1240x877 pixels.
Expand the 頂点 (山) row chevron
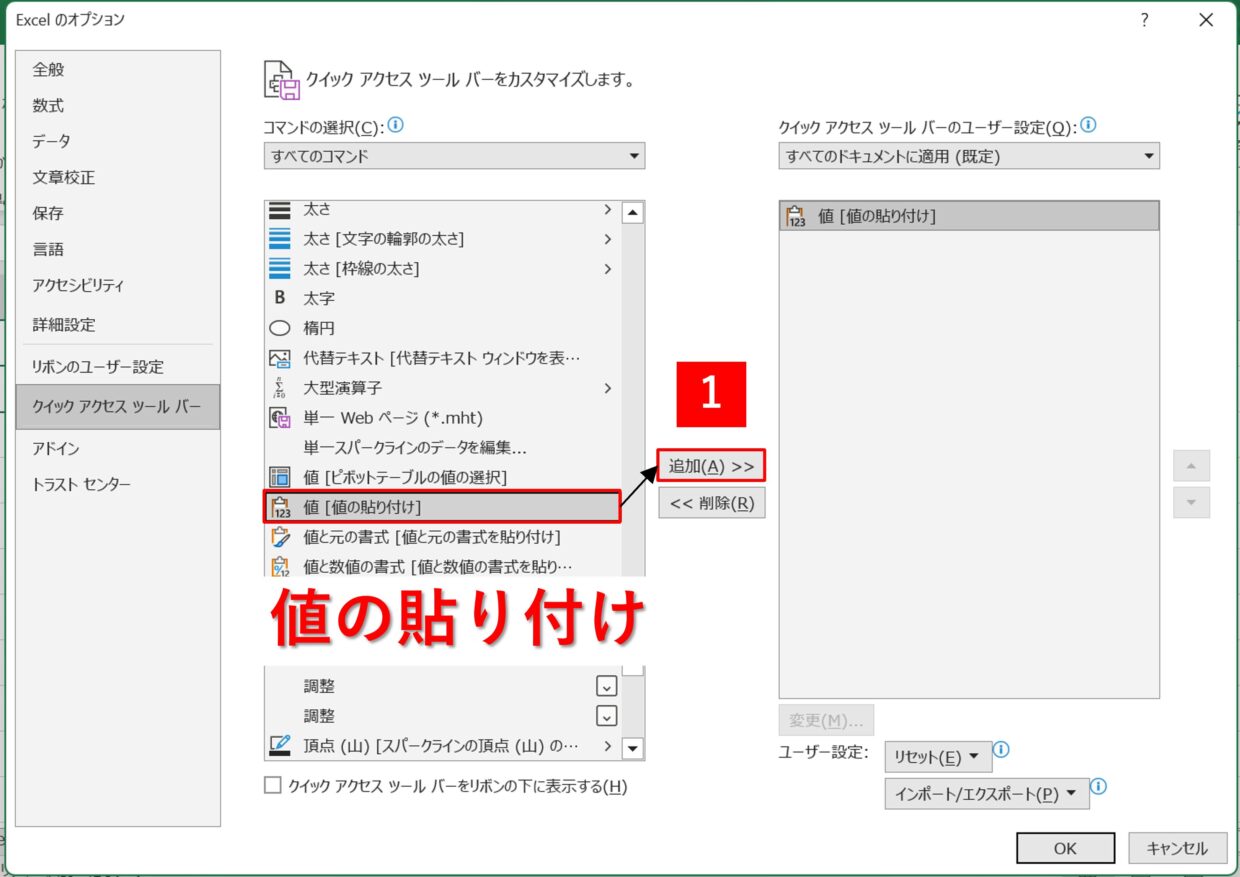pyautogui.click(x=608, y=746)
